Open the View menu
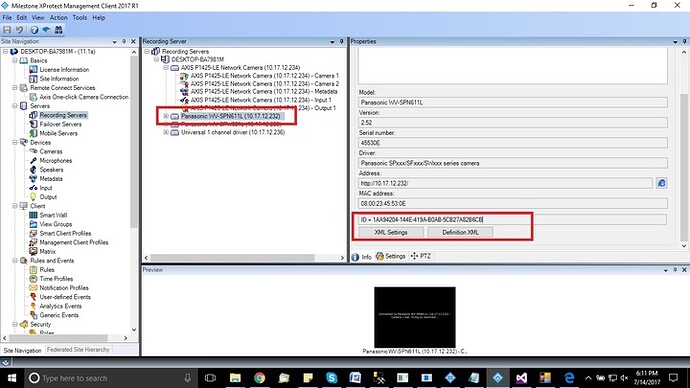 38,18
